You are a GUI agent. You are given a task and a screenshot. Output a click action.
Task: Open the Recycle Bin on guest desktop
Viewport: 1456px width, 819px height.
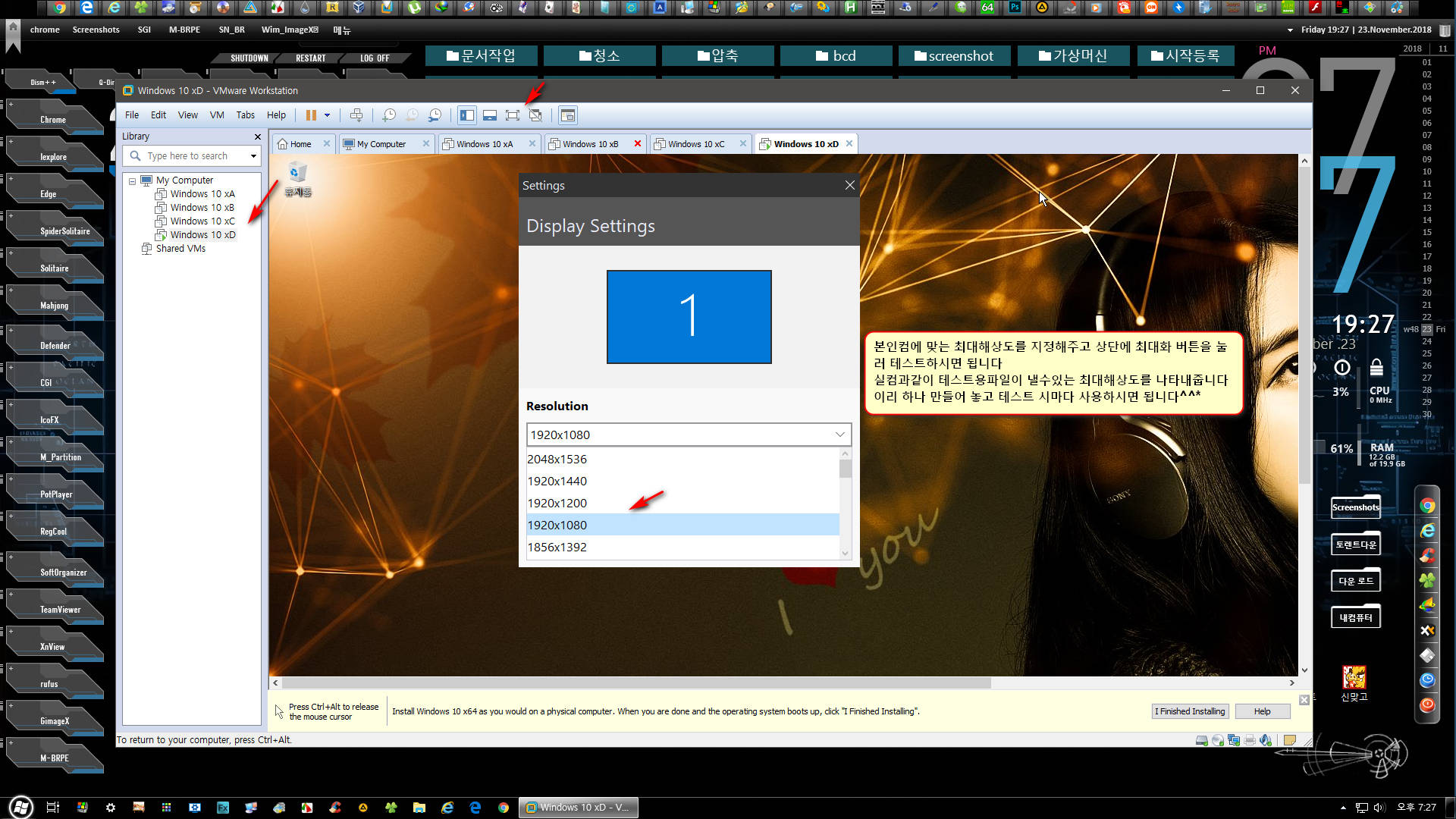click(x=297, y=180)
